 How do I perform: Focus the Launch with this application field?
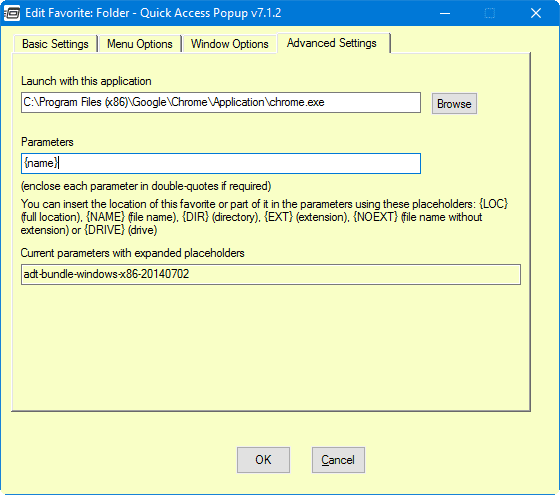[221, 102]
